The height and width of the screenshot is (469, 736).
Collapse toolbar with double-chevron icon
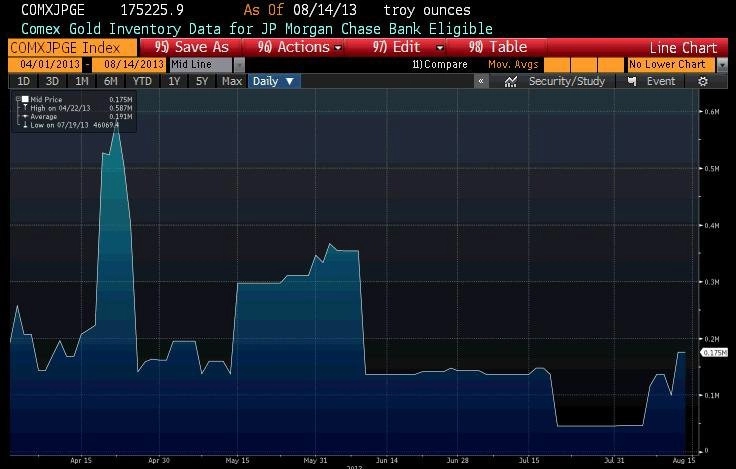pyautogui.click(x=481, y=81)
